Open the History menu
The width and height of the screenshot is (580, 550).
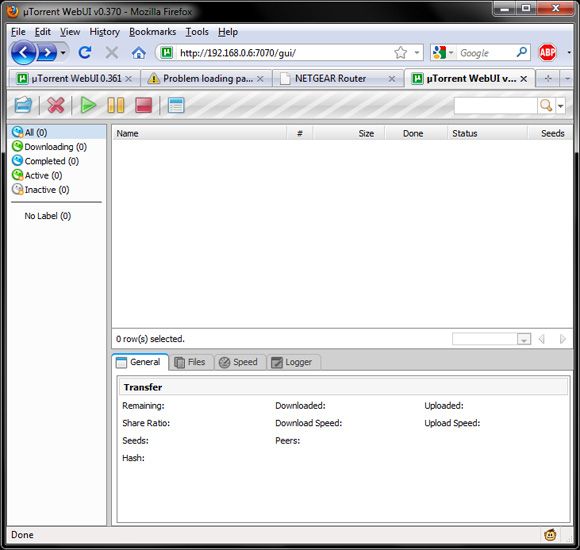pyautogui.click(x=105, y=32)
